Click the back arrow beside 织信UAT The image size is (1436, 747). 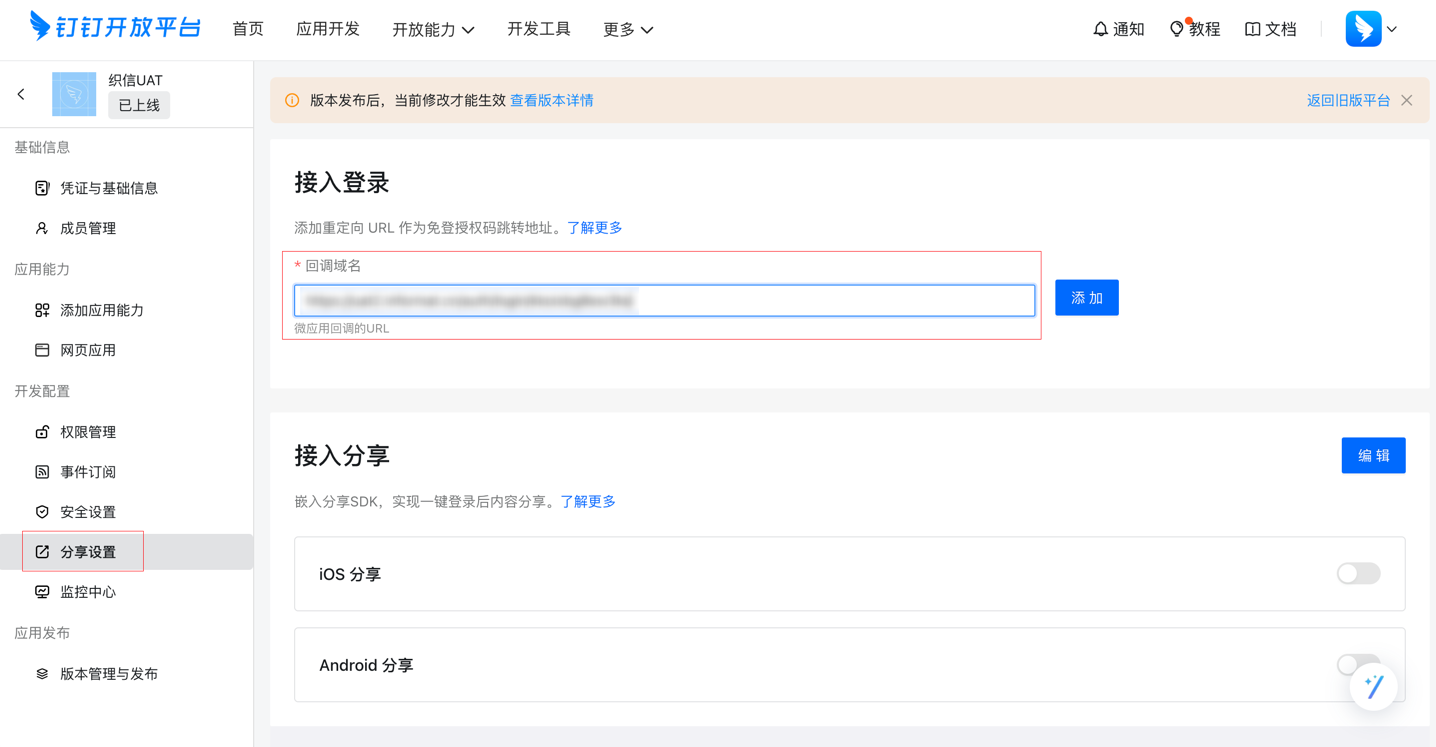point(21,94)
